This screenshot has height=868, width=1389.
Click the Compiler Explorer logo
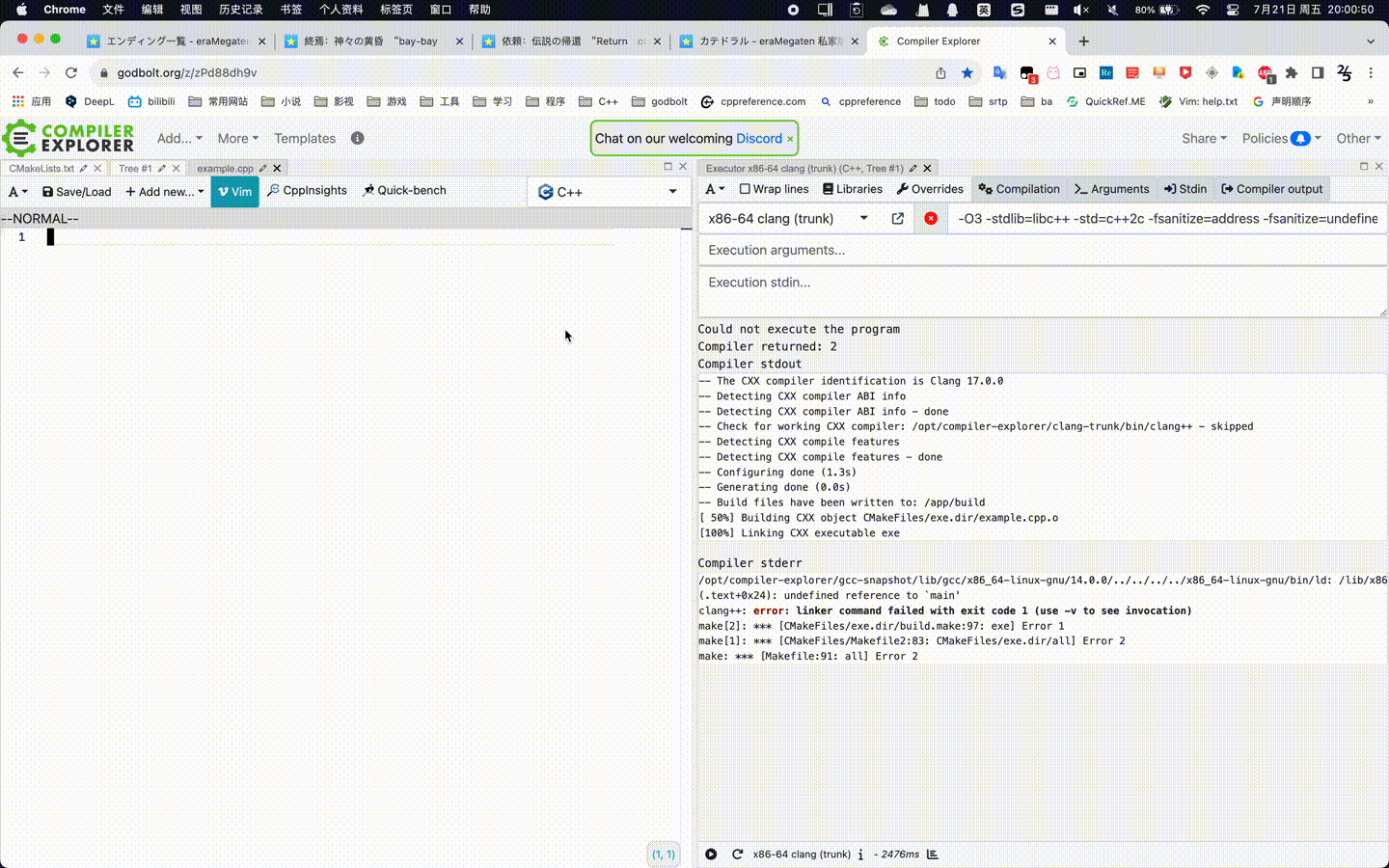tap(68, 138)
